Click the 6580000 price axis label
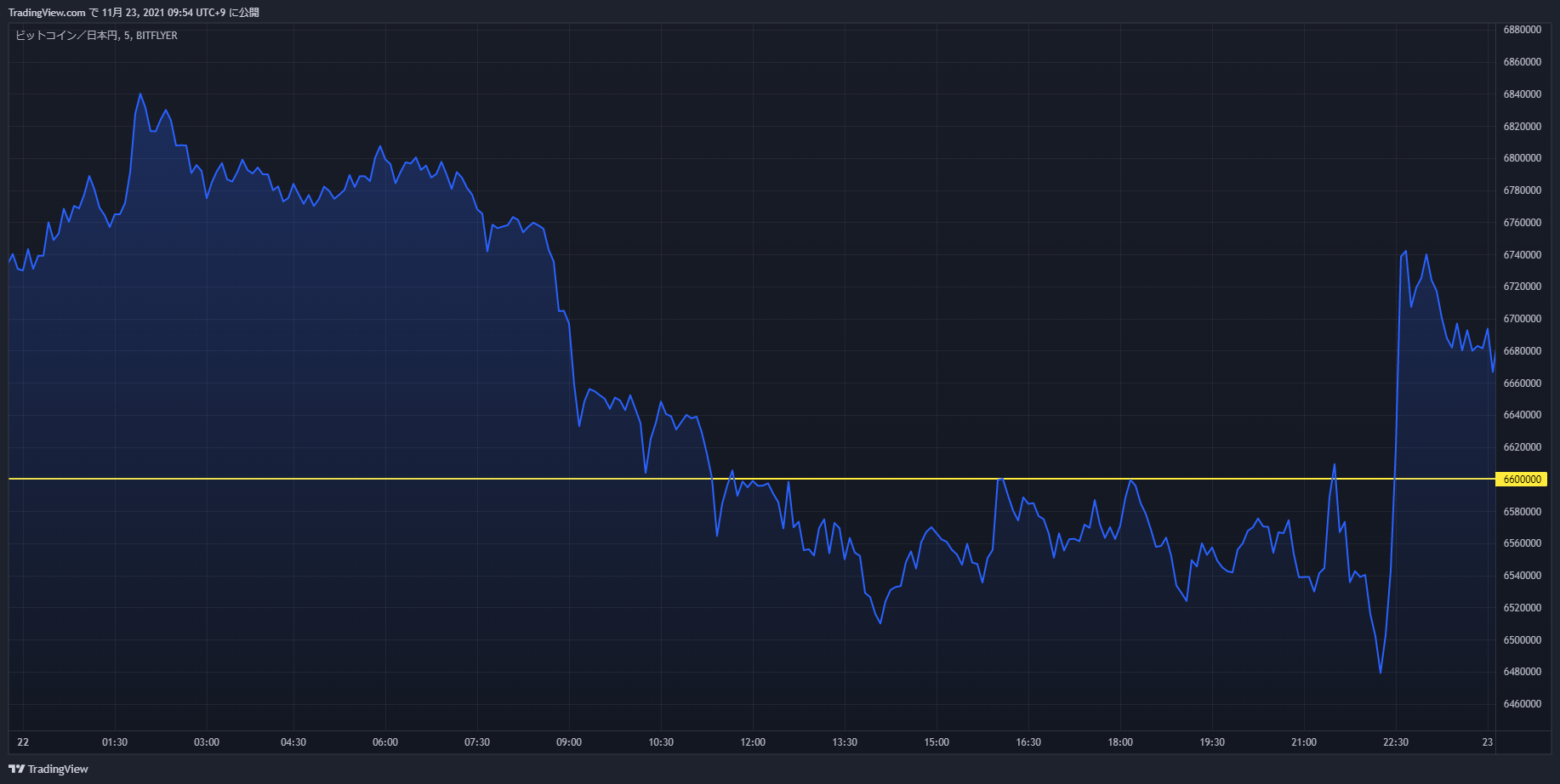Image resolution: width=1560 pixels, height=784 pixels. coord(1522,512)
